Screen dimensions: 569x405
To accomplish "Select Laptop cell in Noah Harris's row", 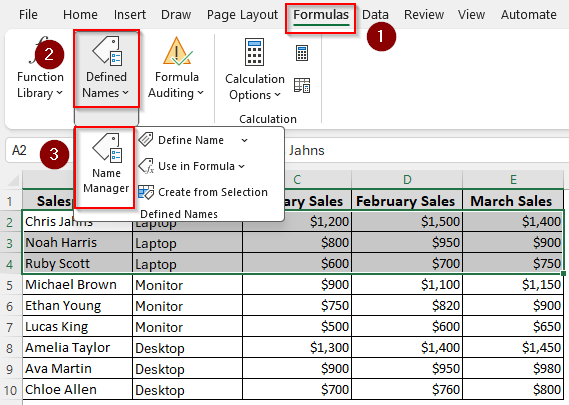I will point(187,243).
